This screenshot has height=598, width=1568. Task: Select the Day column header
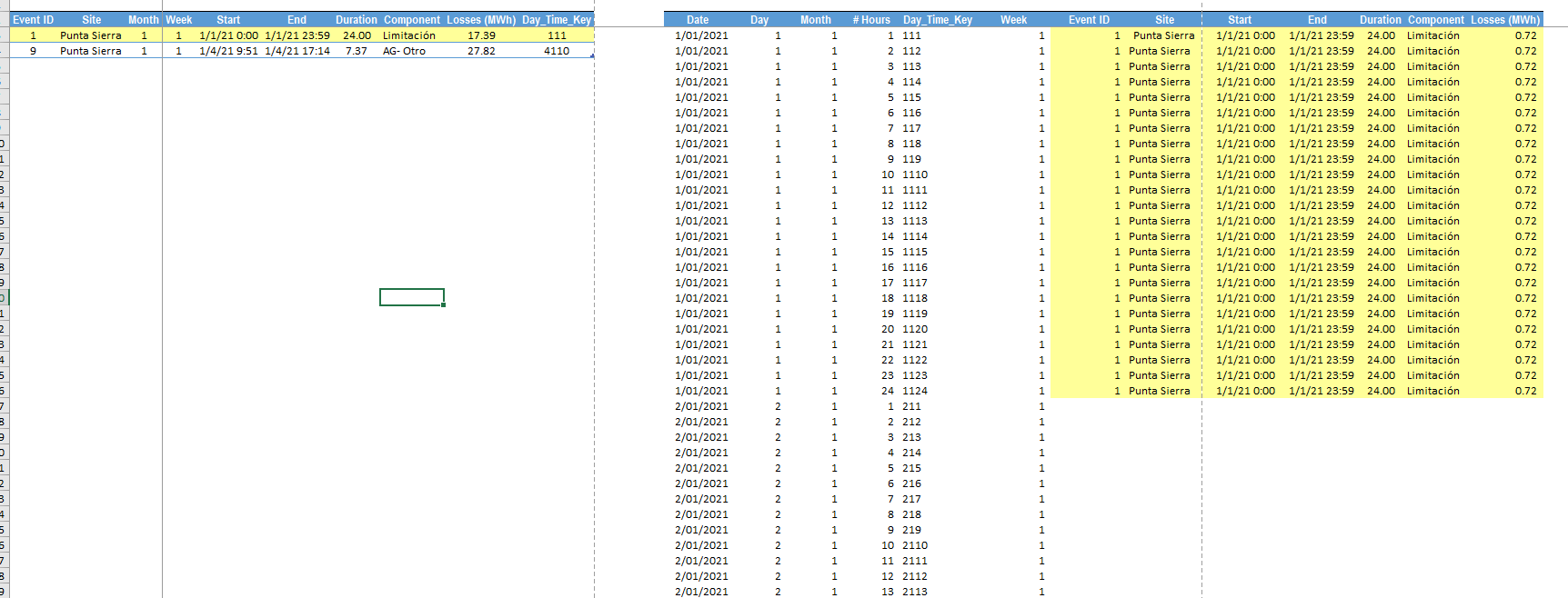(x=759, y=20)
